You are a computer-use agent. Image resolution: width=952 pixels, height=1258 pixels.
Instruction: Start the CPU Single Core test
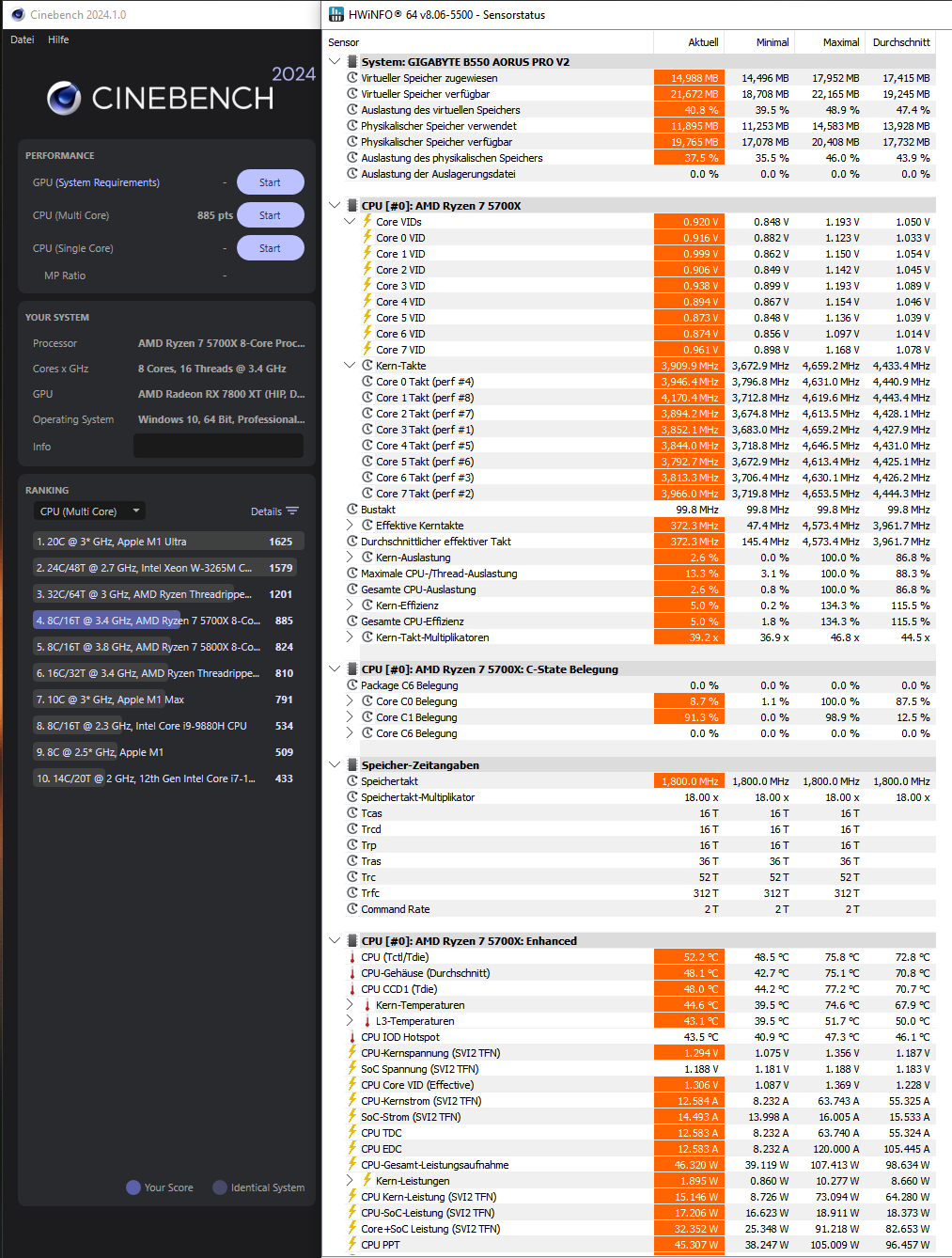tap(270, 248)
